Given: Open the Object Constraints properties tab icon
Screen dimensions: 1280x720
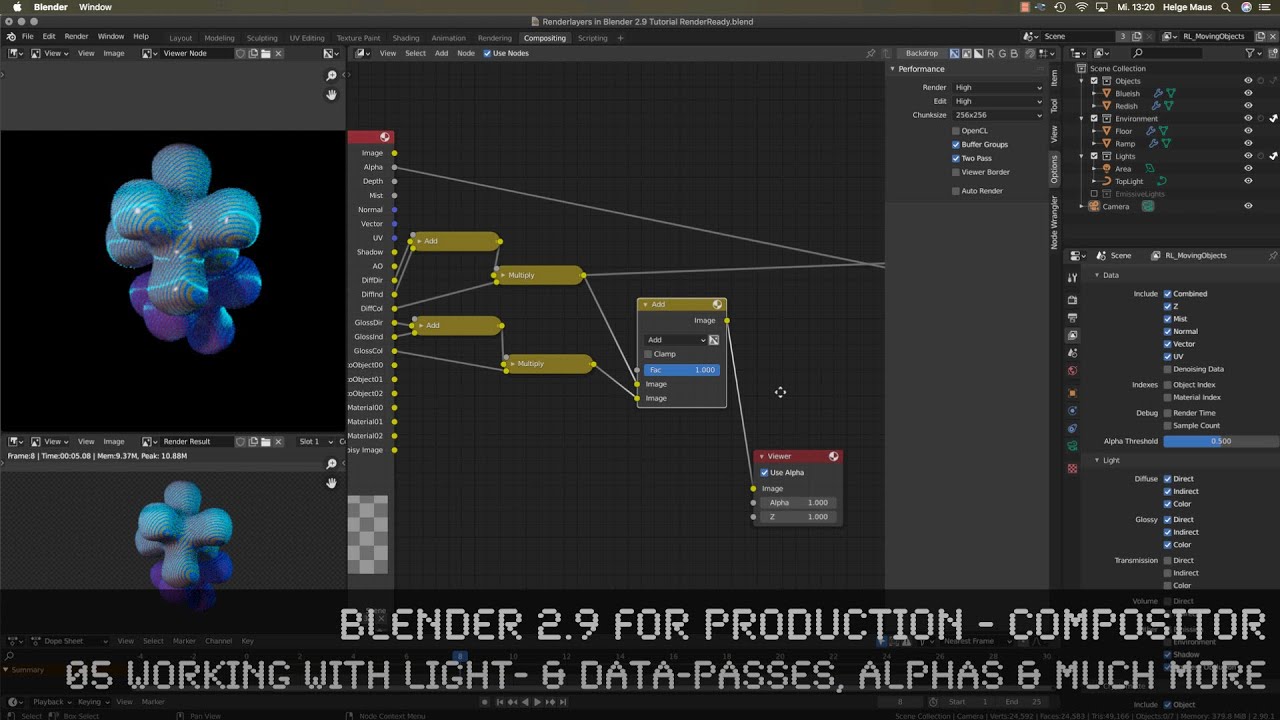Looking at the screenshot, I should point(1072,428).
